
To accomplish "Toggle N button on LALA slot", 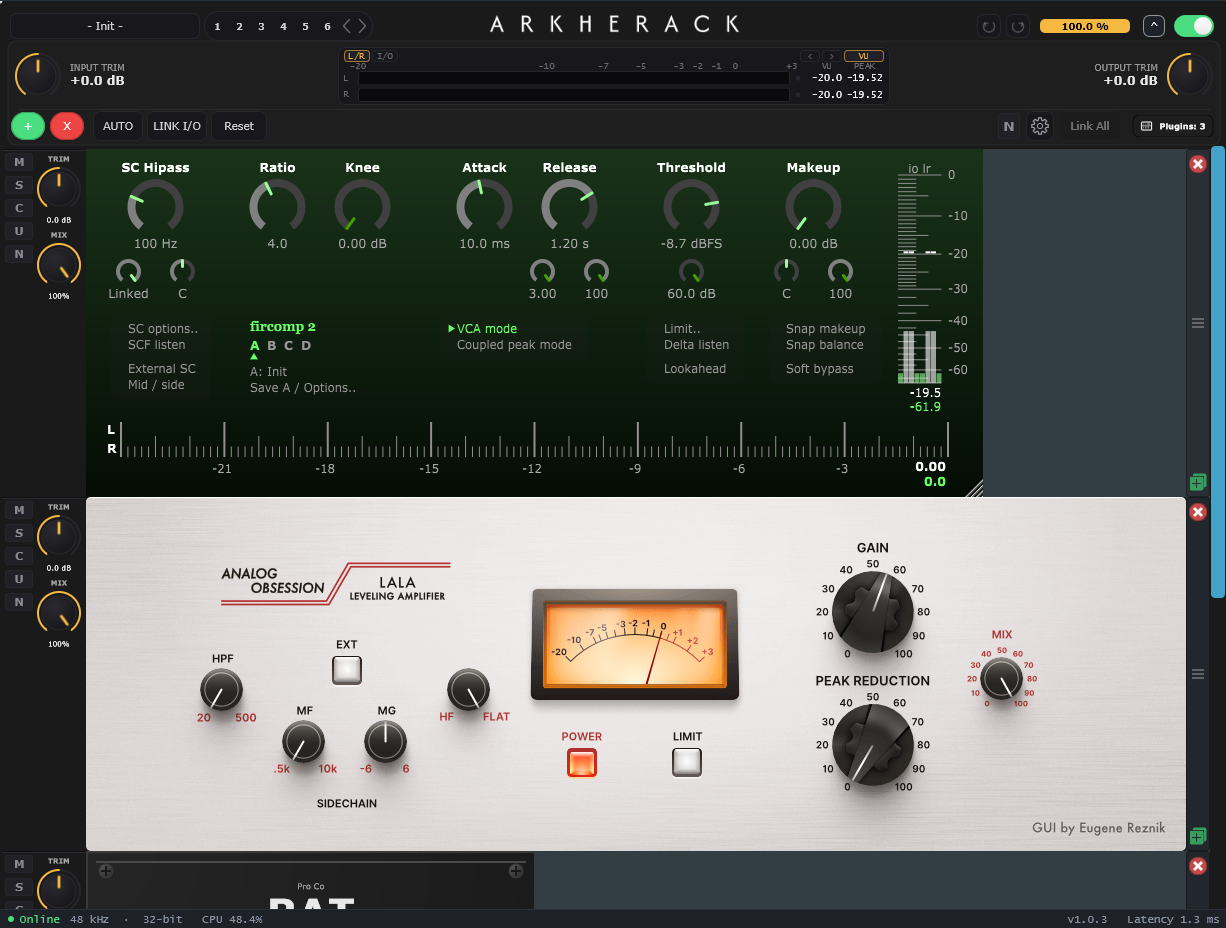I will (x=19, y=602).
